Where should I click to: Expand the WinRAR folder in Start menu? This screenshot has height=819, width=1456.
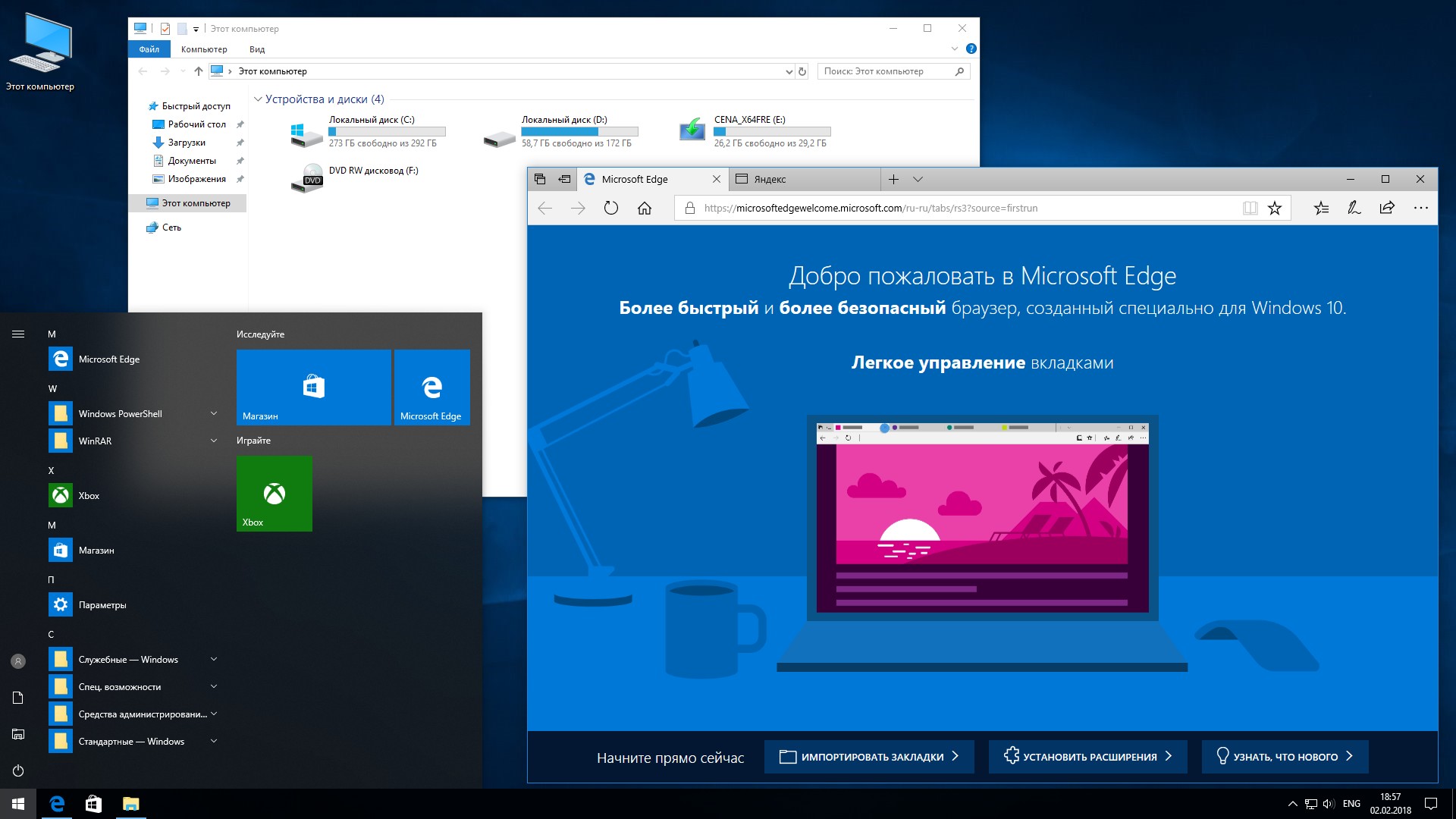(x=214, y=441)
